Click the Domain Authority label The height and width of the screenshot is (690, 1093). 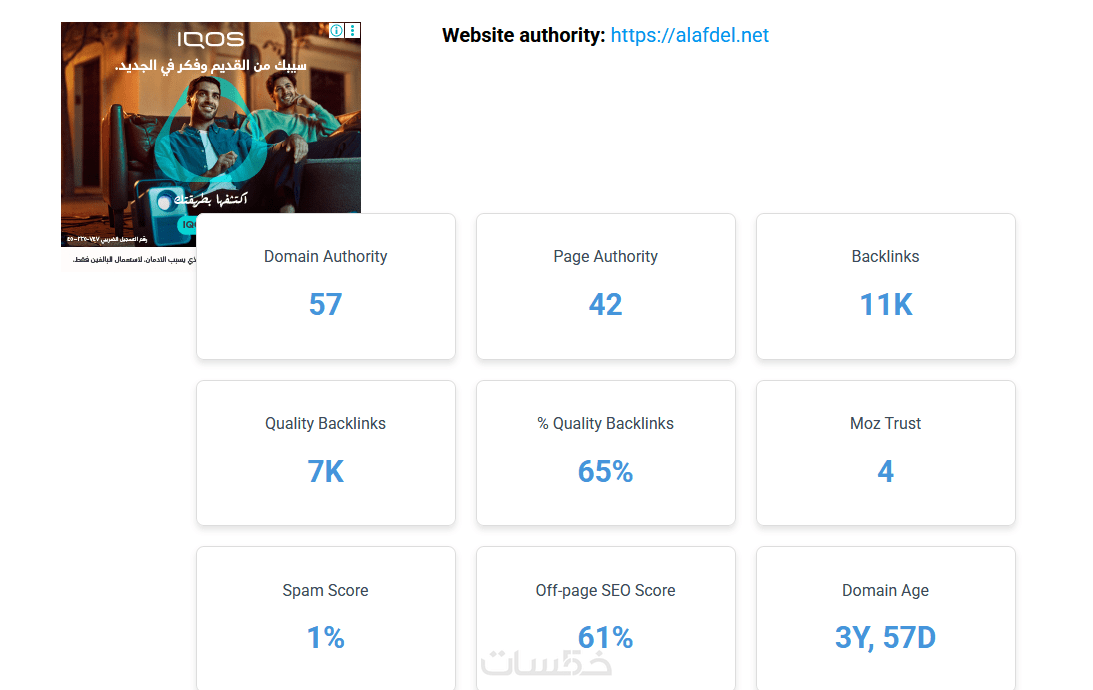(x=326, y=256)
